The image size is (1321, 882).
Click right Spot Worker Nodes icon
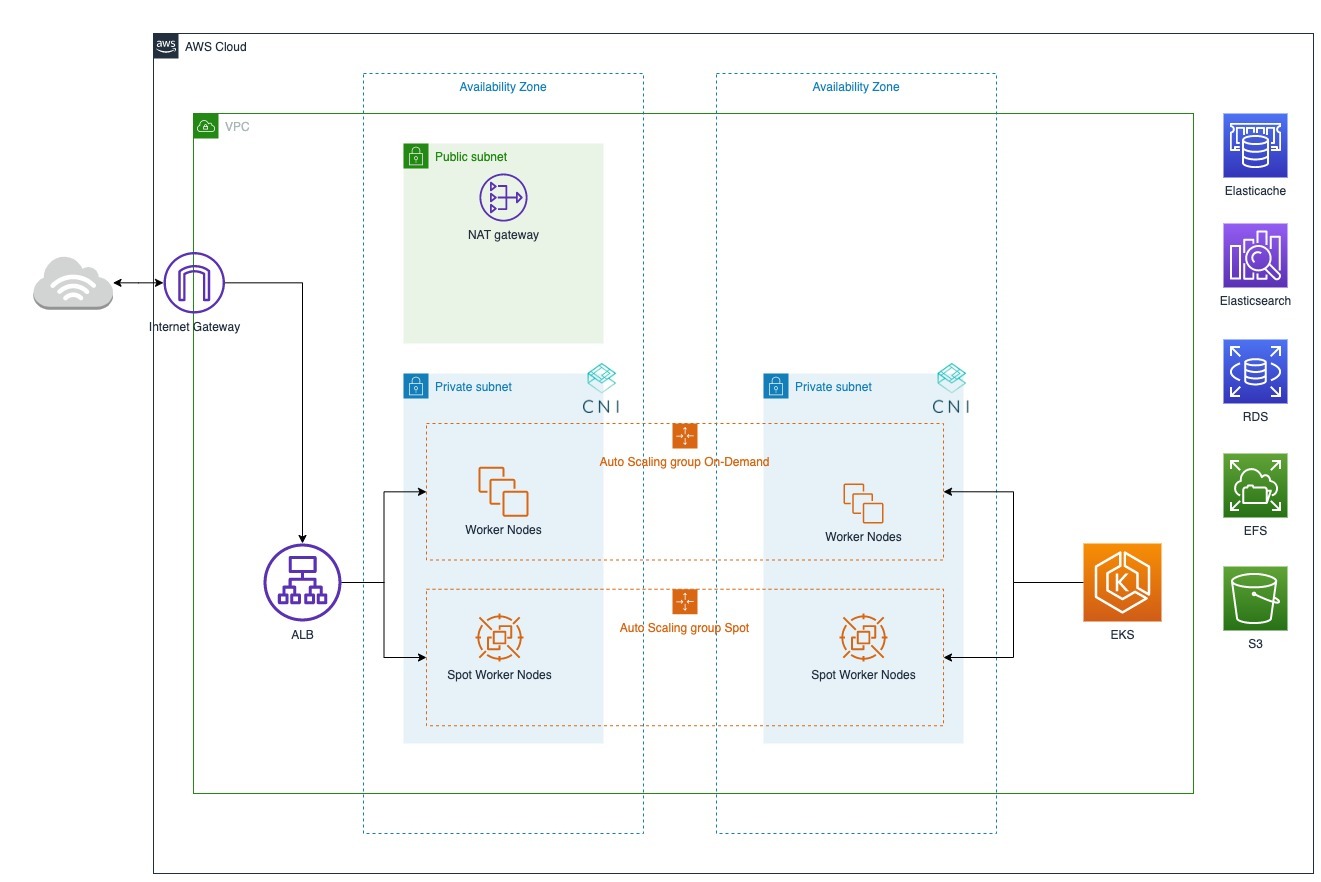(862, 637)
